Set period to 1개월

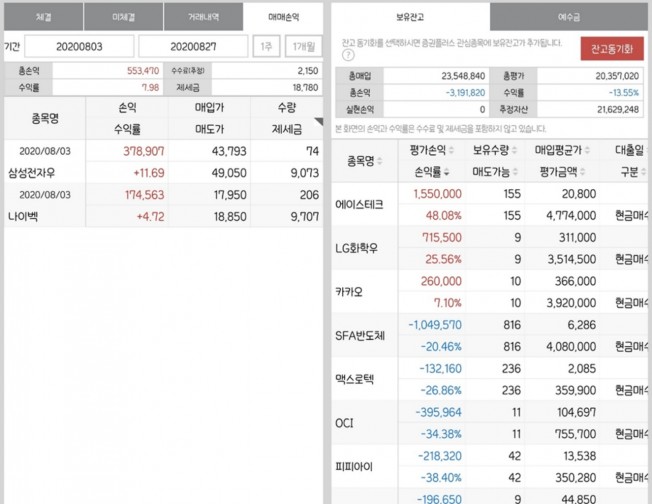304,46
